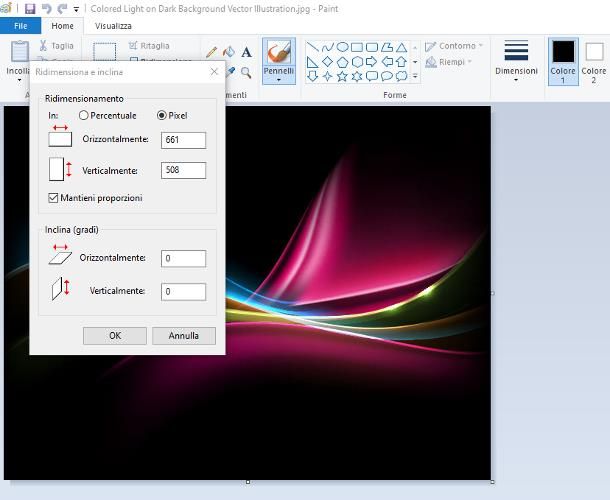This screenshot has width=610, height=500.
Task: Click Annulla to cancel resizing
Action: 184,336
